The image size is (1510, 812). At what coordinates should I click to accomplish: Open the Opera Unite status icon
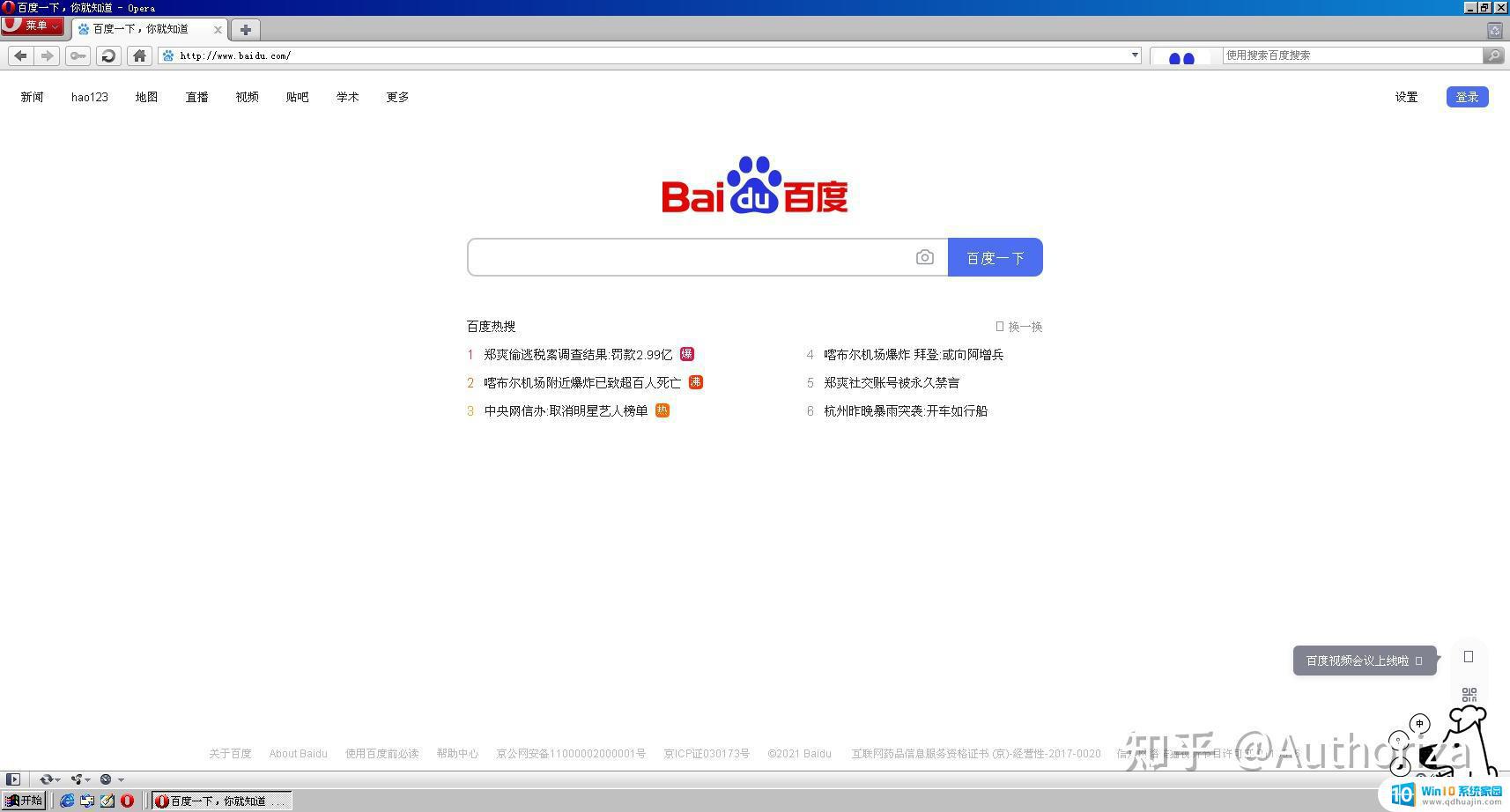[x=77, y=779]
